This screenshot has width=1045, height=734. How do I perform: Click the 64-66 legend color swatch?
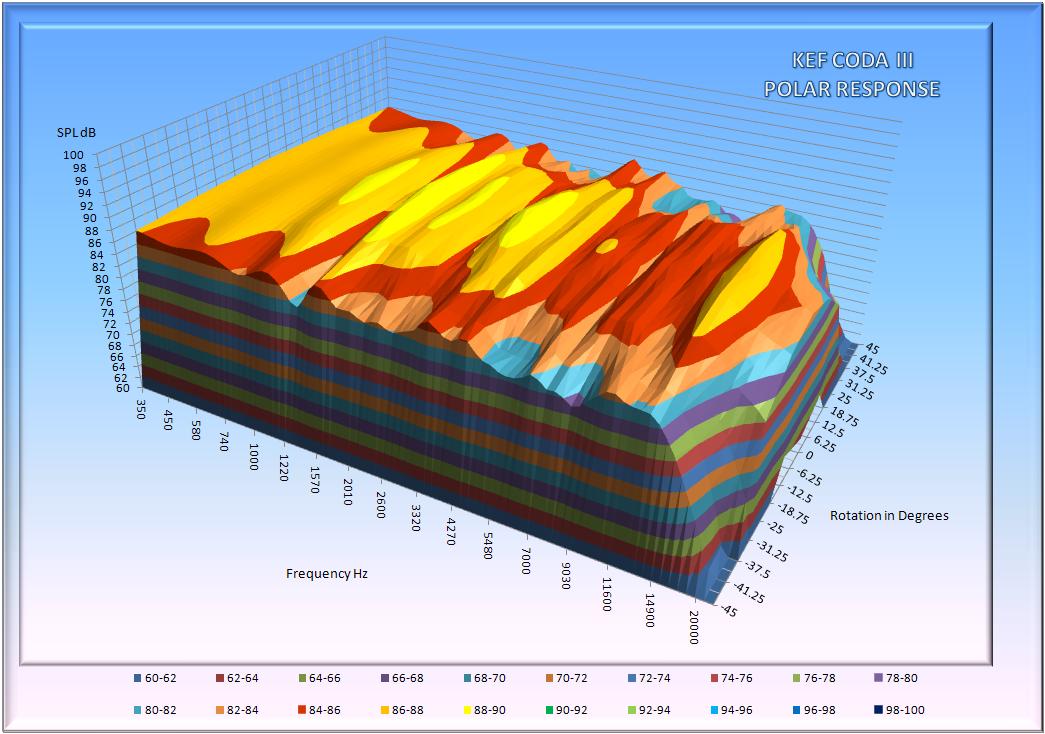point(303,678)
